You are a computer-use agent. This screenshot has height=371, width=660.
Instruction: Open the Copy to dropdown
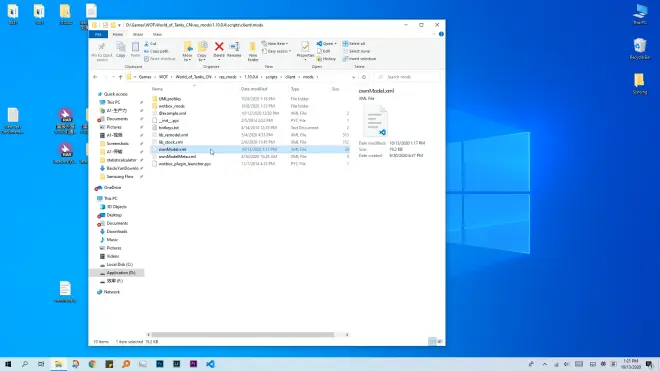point(202,57)
